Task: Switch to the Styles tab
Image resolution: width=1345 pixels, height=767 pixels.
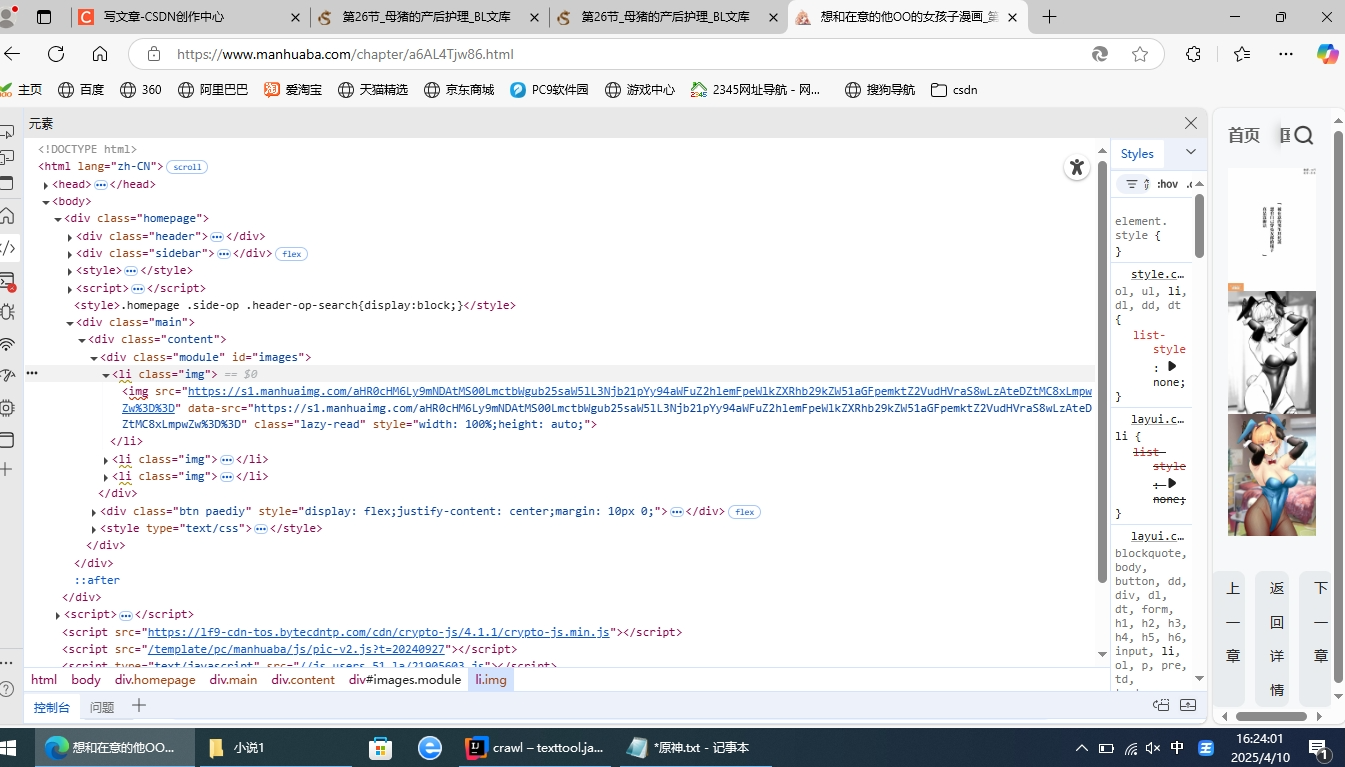Action: (x=1137, y=154)
